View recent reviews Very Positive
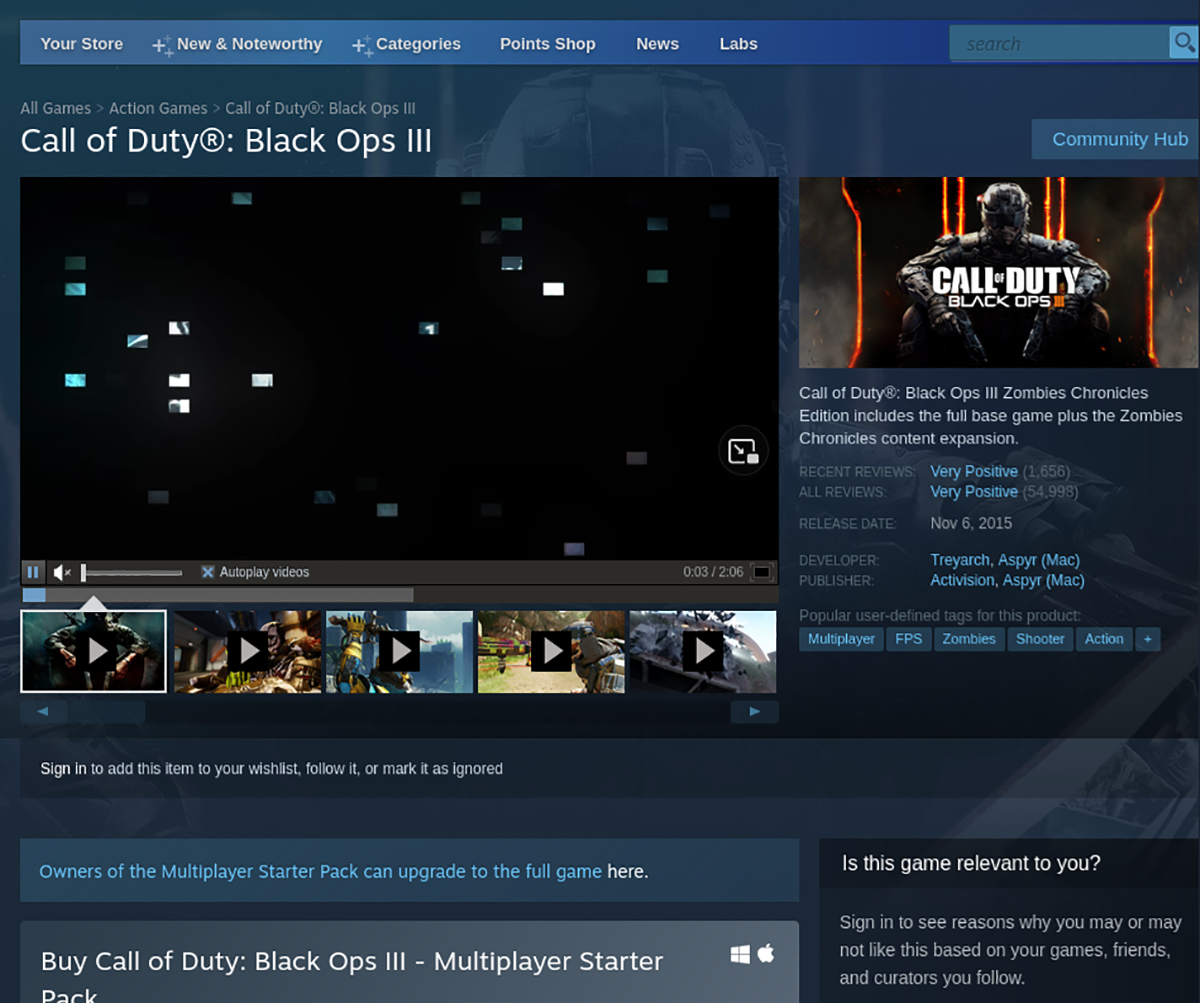The image size is (1200, 1003). 974,471
